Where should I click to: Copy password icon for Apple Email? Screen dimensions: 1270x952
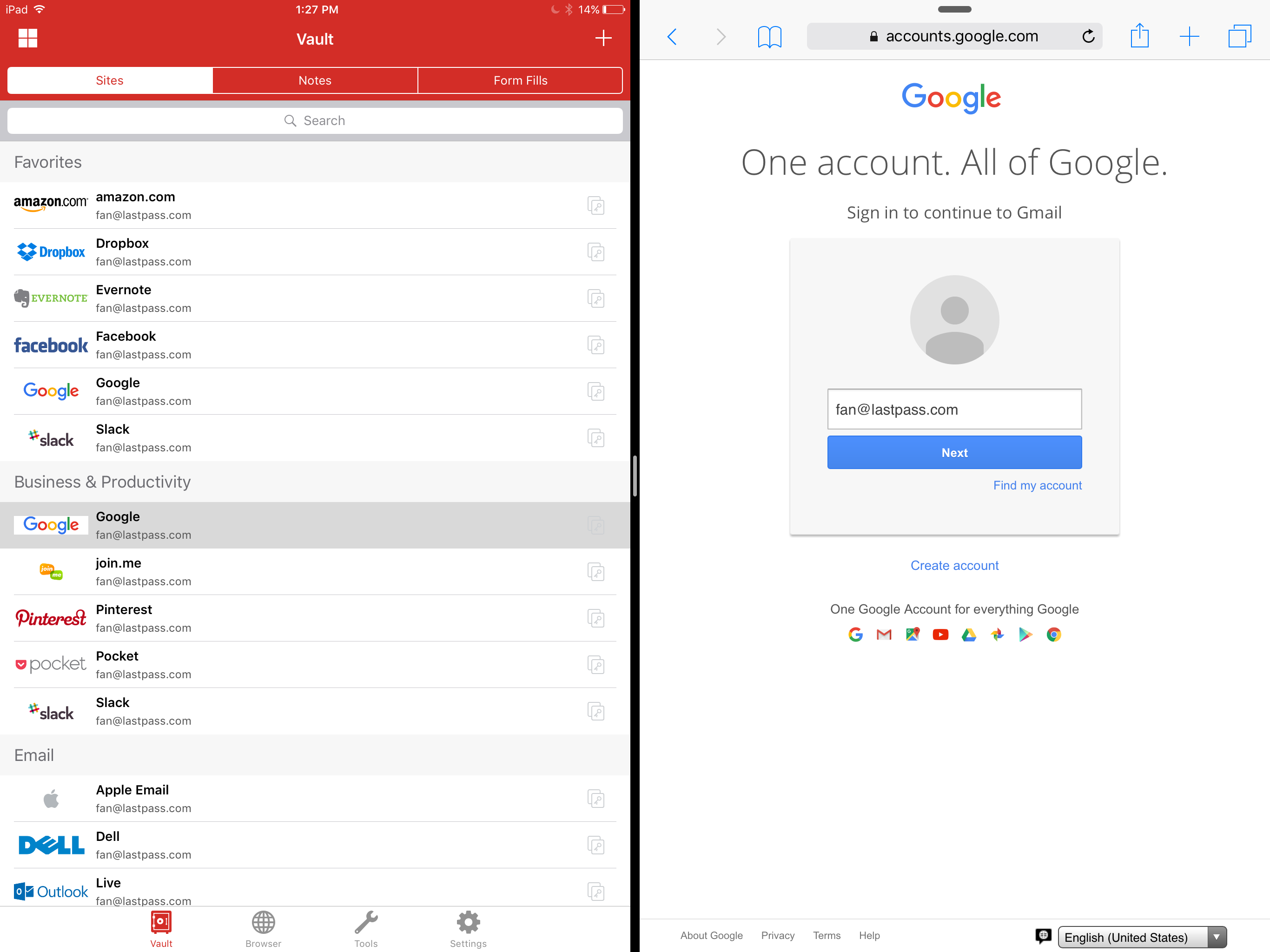(x=596, y=799)
